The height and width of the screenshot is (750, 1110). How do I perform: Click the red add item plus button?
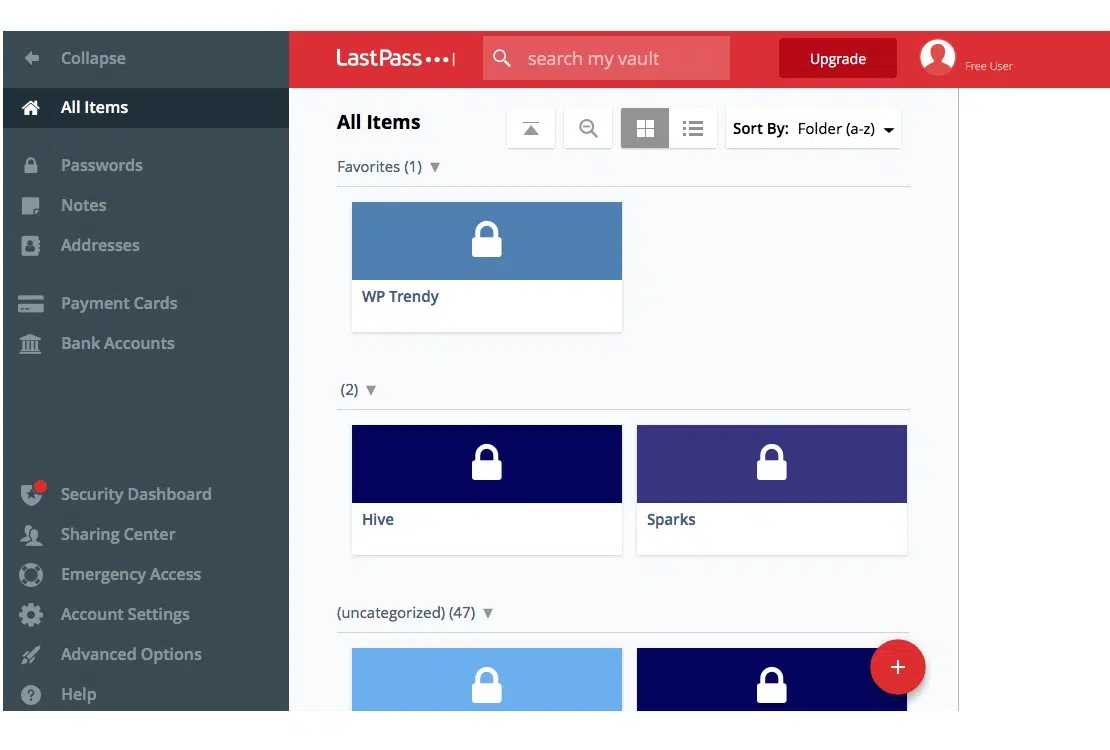point(897,667)
